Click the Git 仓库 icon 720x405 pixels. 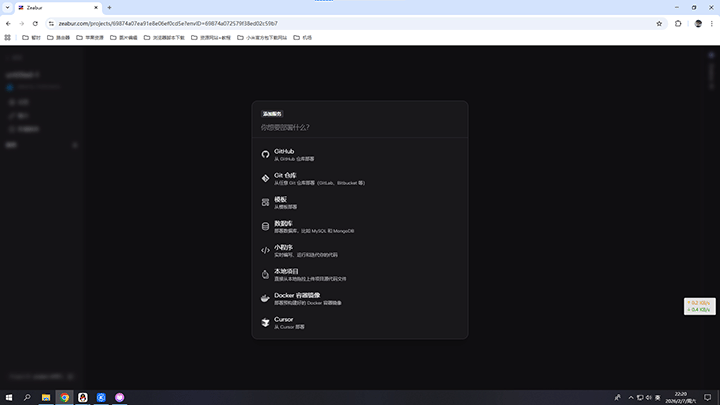tap(265, 179)
